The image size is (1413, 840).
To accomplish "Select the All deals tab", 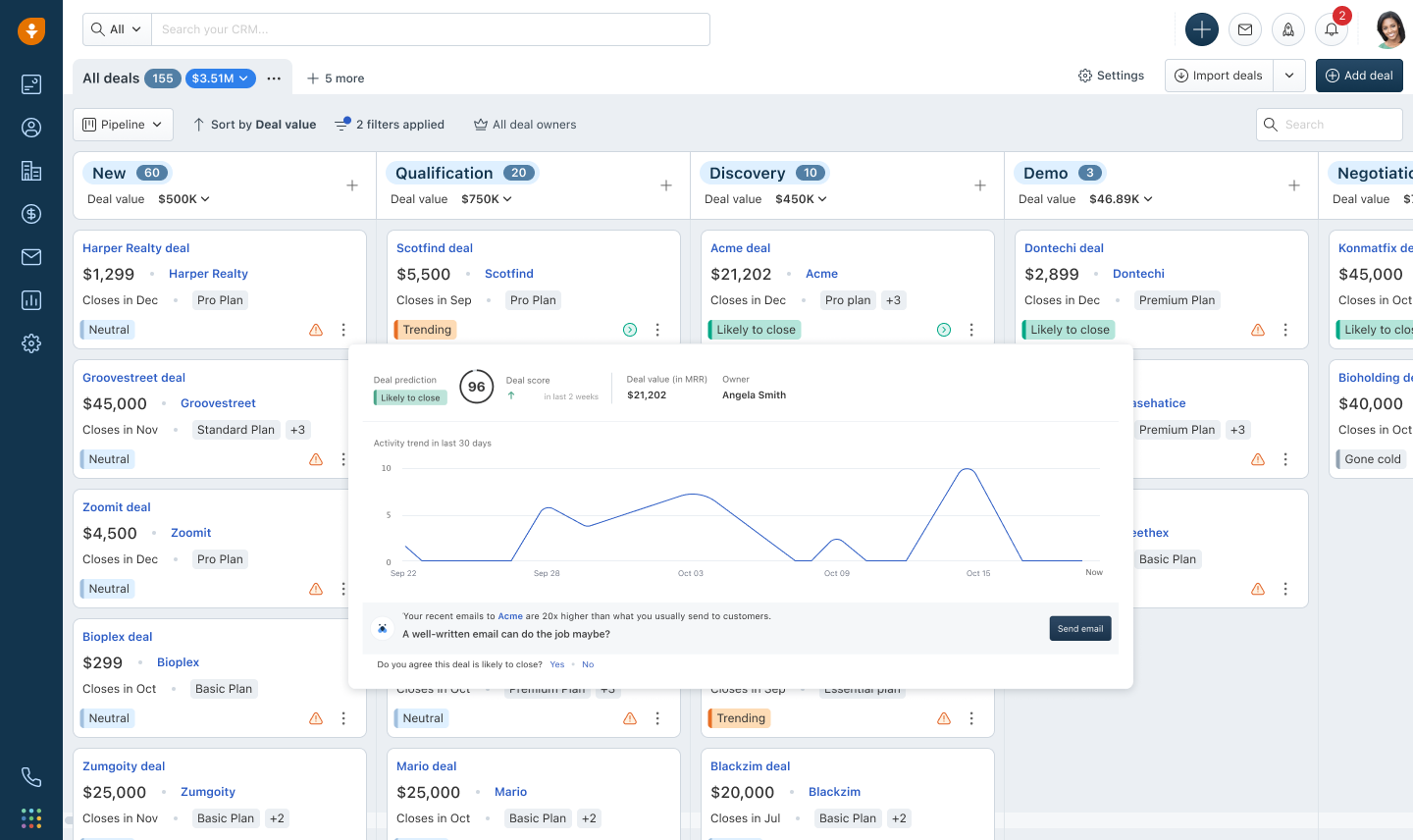I will [110, 79].
